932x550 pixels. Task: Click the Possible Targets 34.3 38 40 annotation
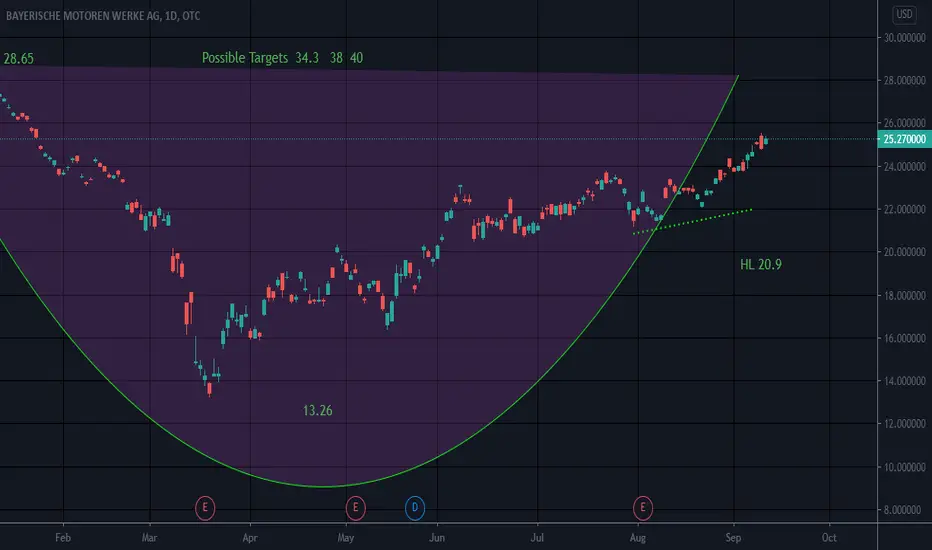(282, 58)
